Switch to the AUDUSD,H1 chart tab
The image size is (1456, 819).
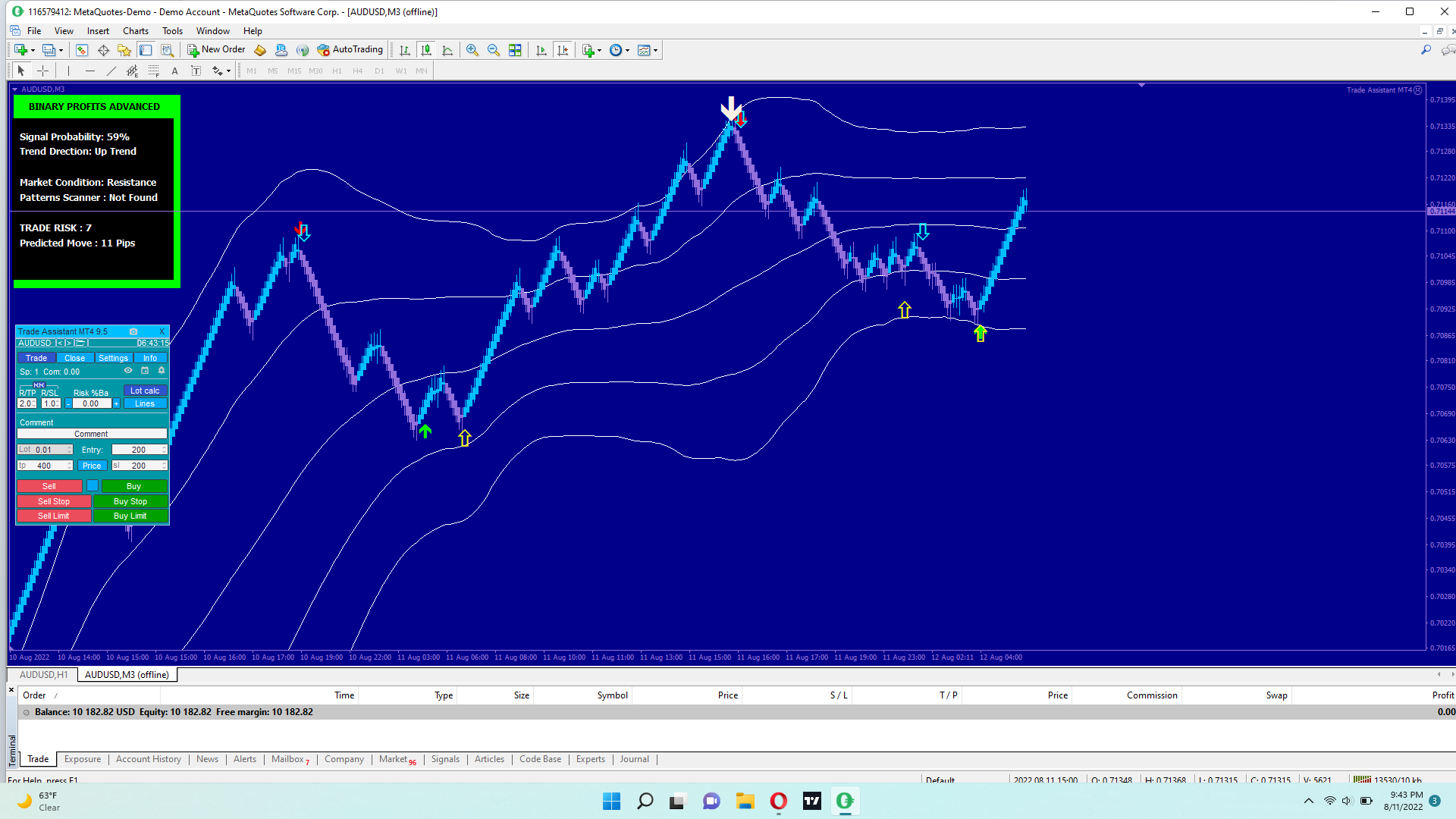[43, 674]
